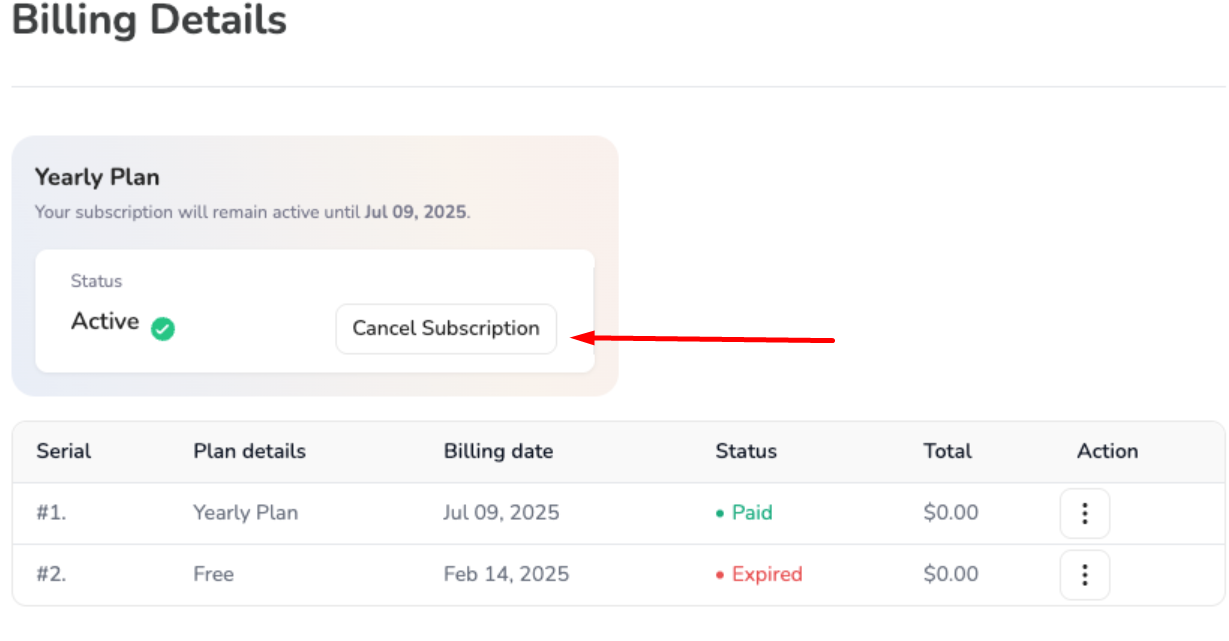
Task: Click the Jul 09, 2025 billing date cell
Action: tap(501, 513)
